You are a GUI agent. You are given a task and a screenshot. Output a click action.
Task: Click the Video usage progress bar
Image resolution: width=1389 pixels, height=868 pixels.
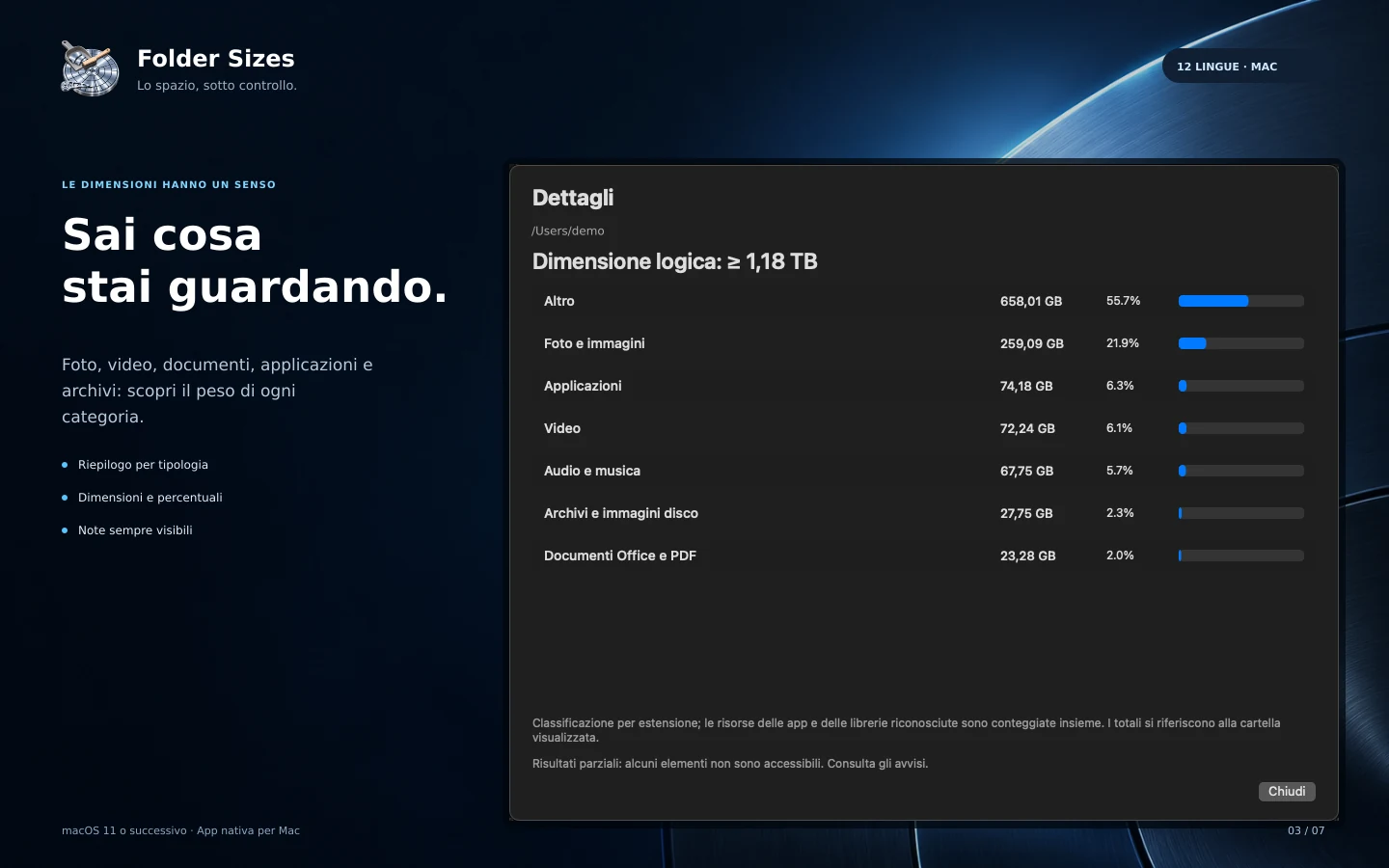[1241, 428]
